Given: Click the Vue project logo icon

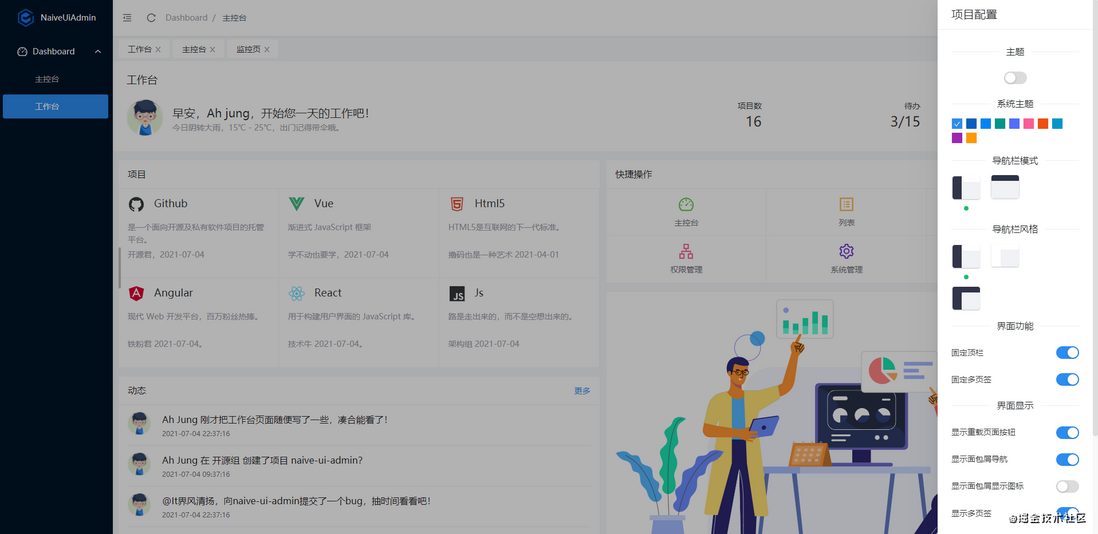Looking at the screenshot, I should pos(296,204).
